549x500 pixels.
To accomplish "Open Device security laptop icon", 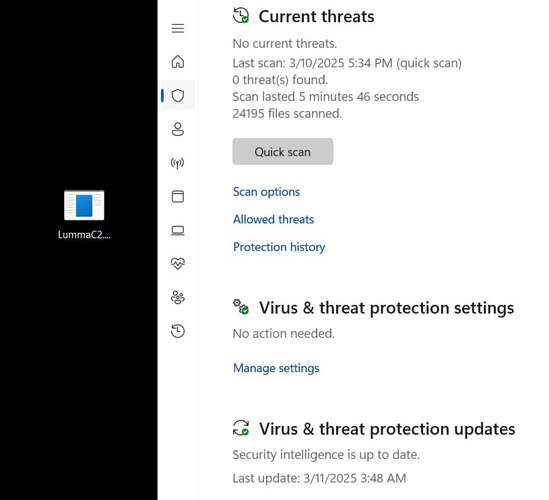I will 178,230.
